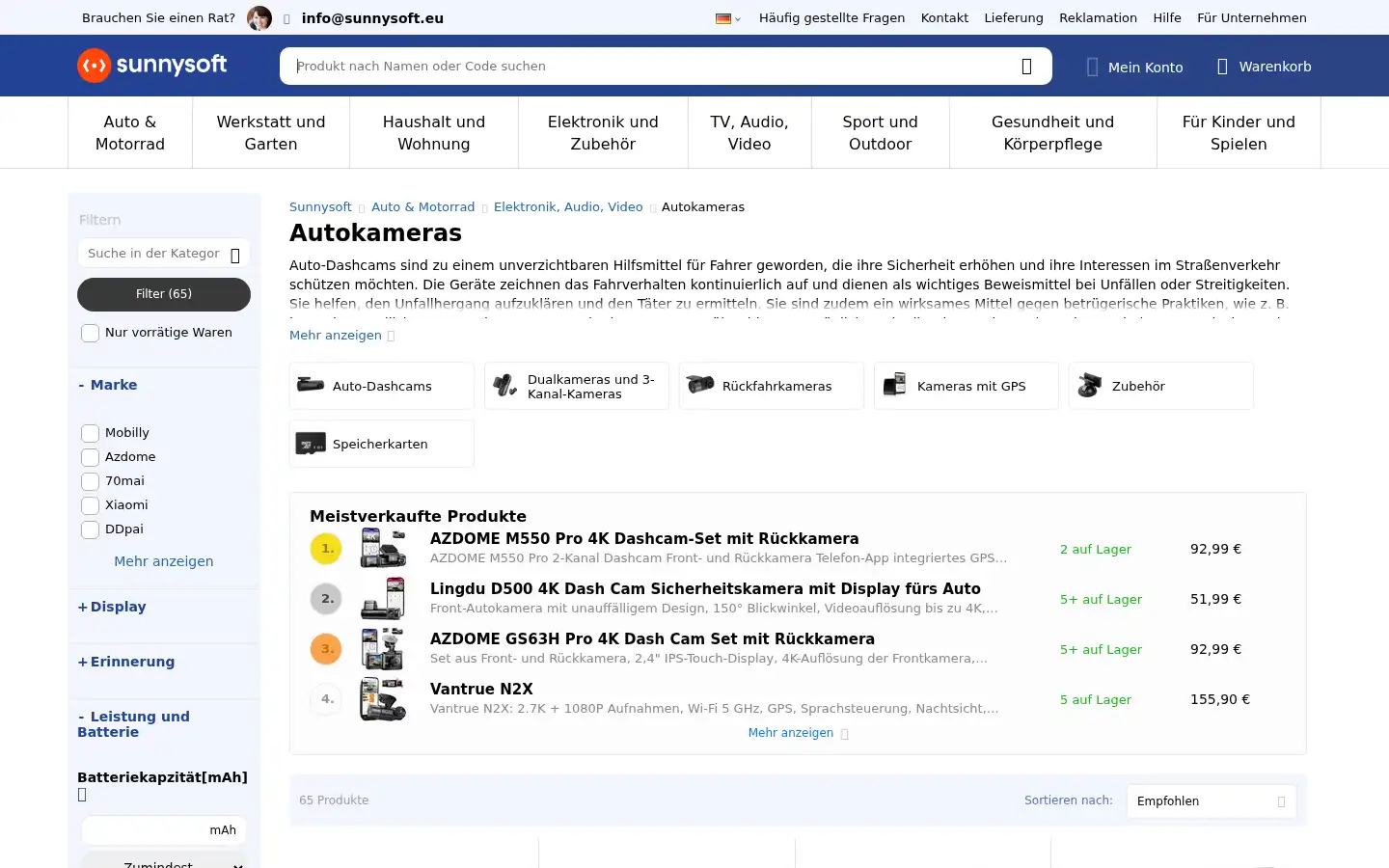Click the category search field icon

pyautogui.click(x=235, y=255)
